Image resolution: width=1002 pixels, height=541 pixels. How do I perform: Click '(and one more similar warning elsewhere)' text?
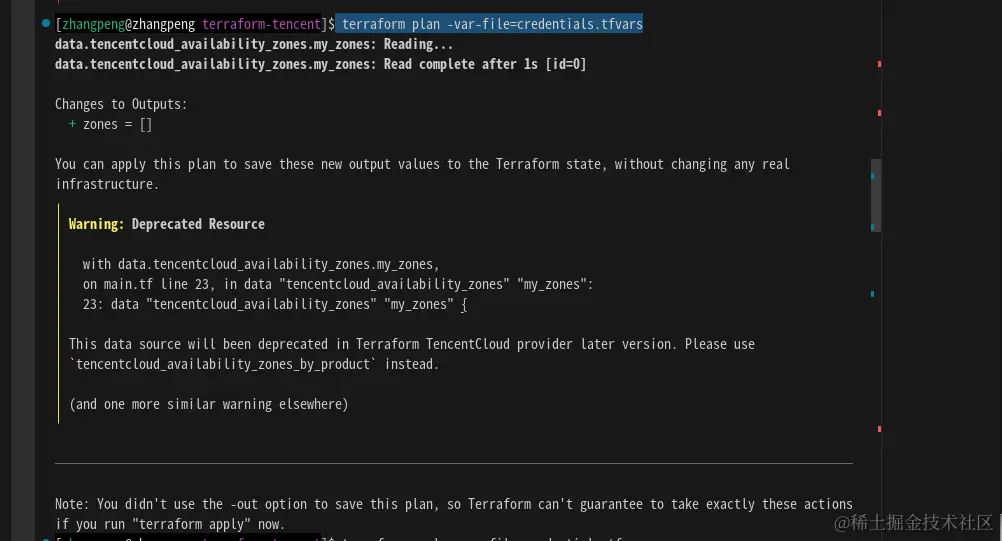click(208, 404)
